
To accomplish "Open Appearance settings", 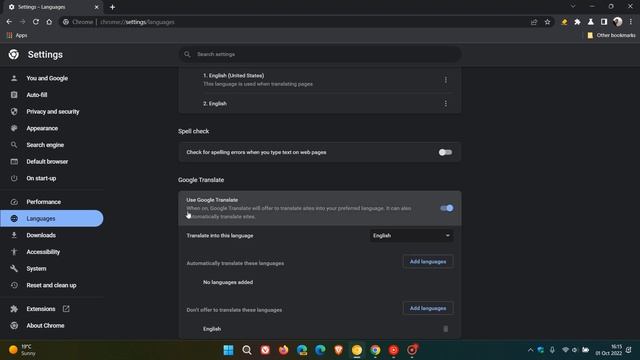I will point(42,128).
